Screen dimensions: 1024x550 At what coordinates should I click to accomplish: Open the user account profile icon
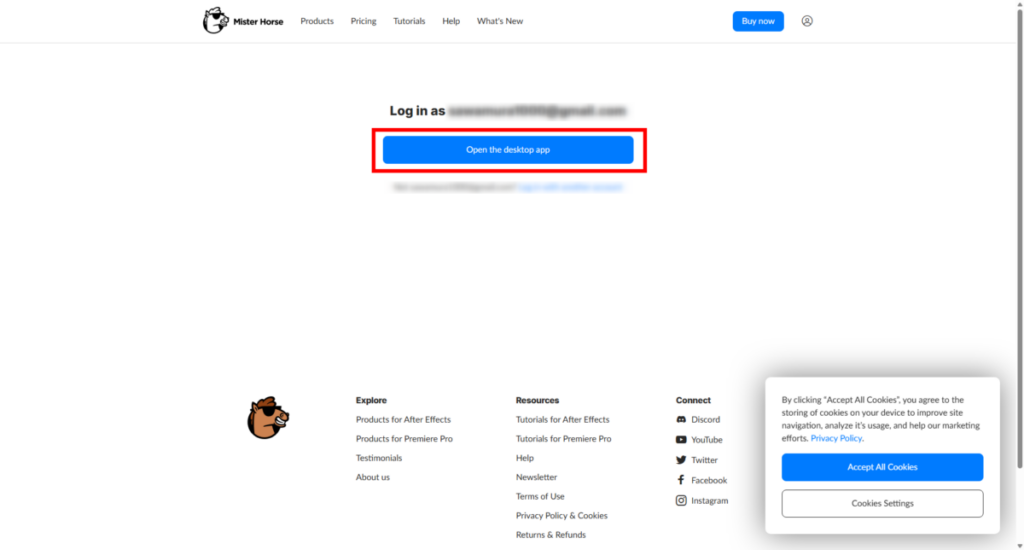(807, 21)
